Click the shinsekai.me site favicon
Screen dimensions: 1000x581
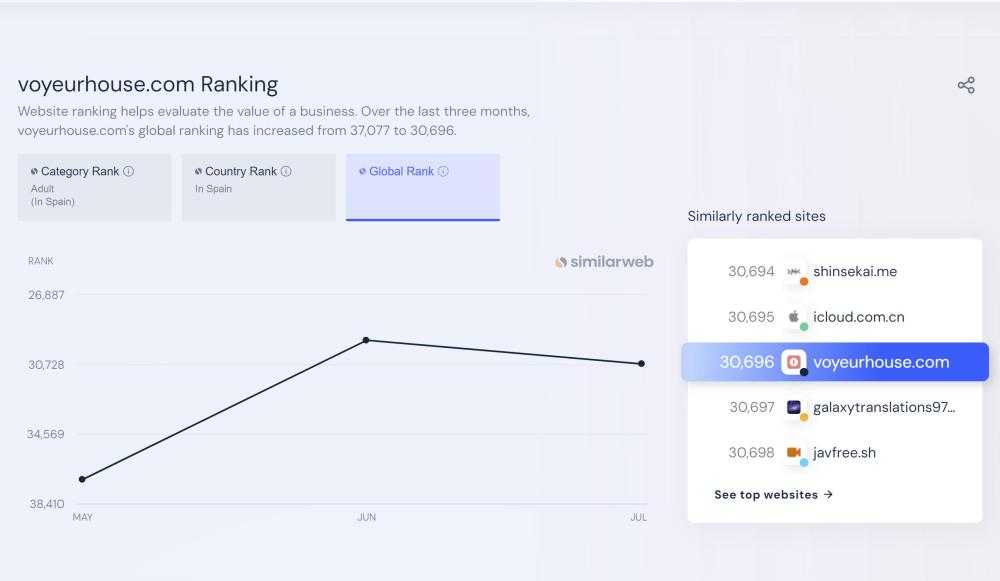point(794,272)
